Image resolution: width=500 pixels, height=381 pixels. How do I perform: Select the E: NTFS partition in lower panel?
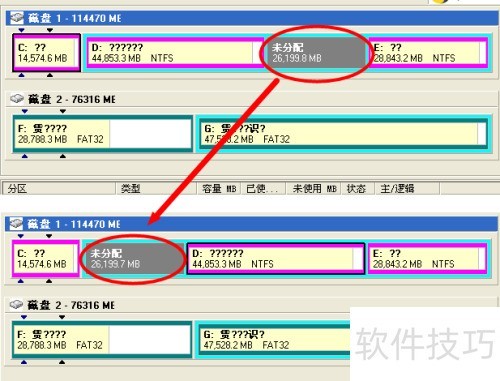[428, 259]
